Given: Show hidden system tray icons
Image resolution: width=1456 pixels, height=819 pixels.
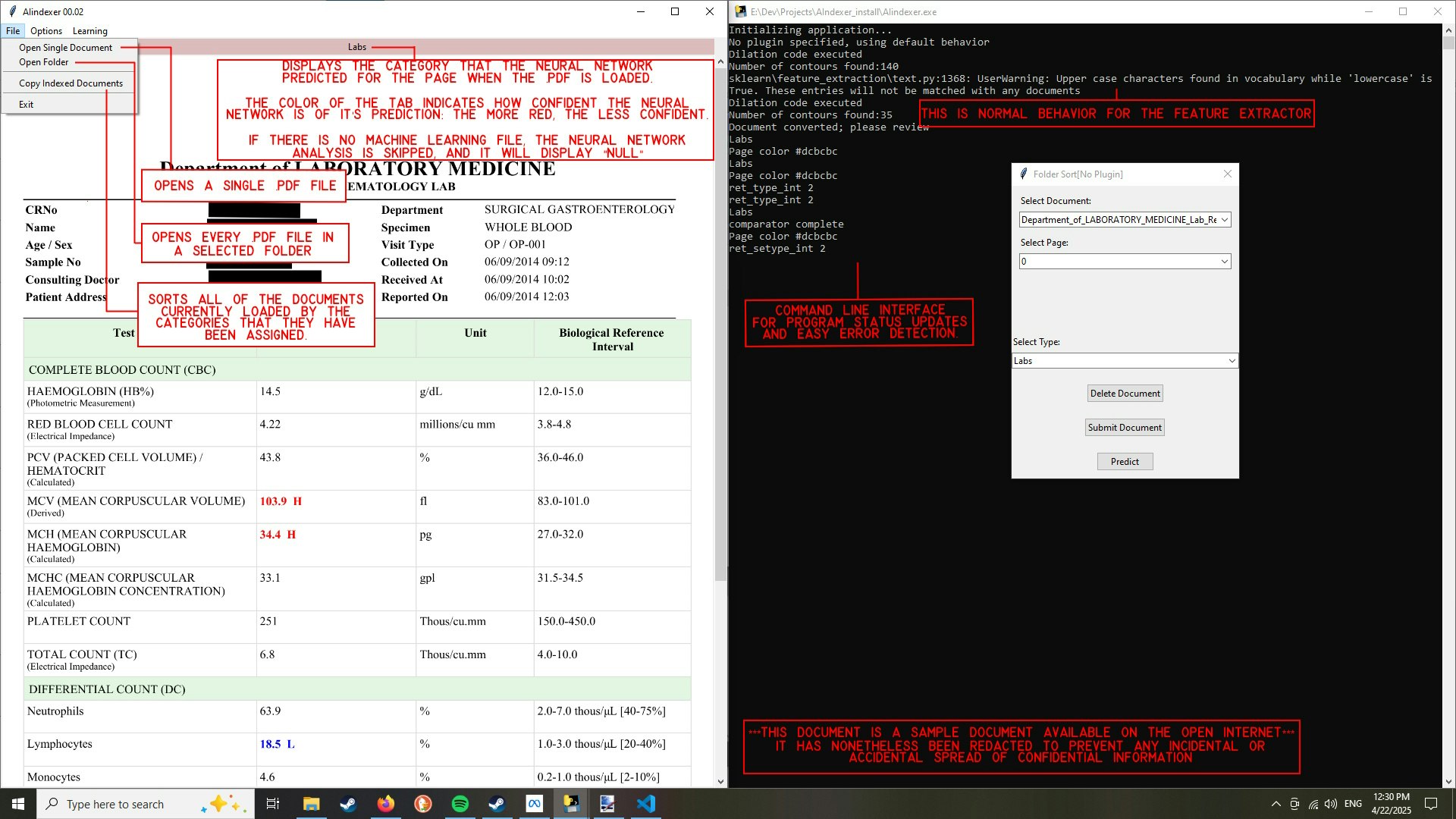Looking at the screenshot, I should coord(1276,804).
